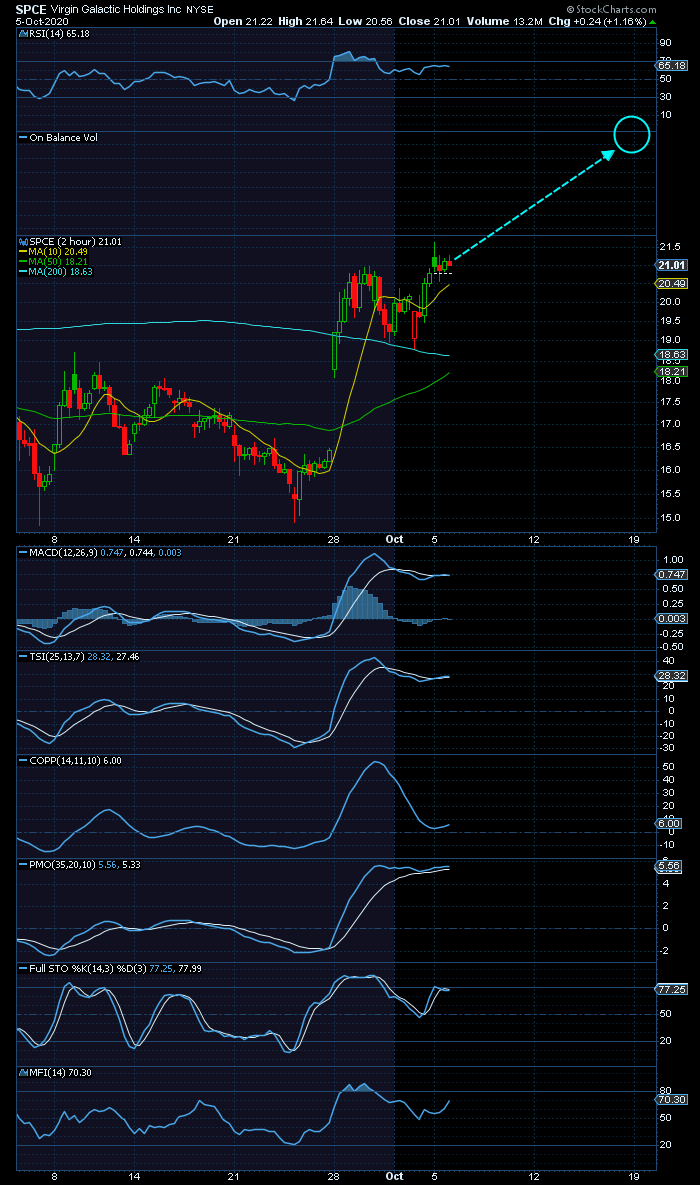Click the 5.56 PMO value tag
This screenshot has height=1185, width=700.
[669, 867]
